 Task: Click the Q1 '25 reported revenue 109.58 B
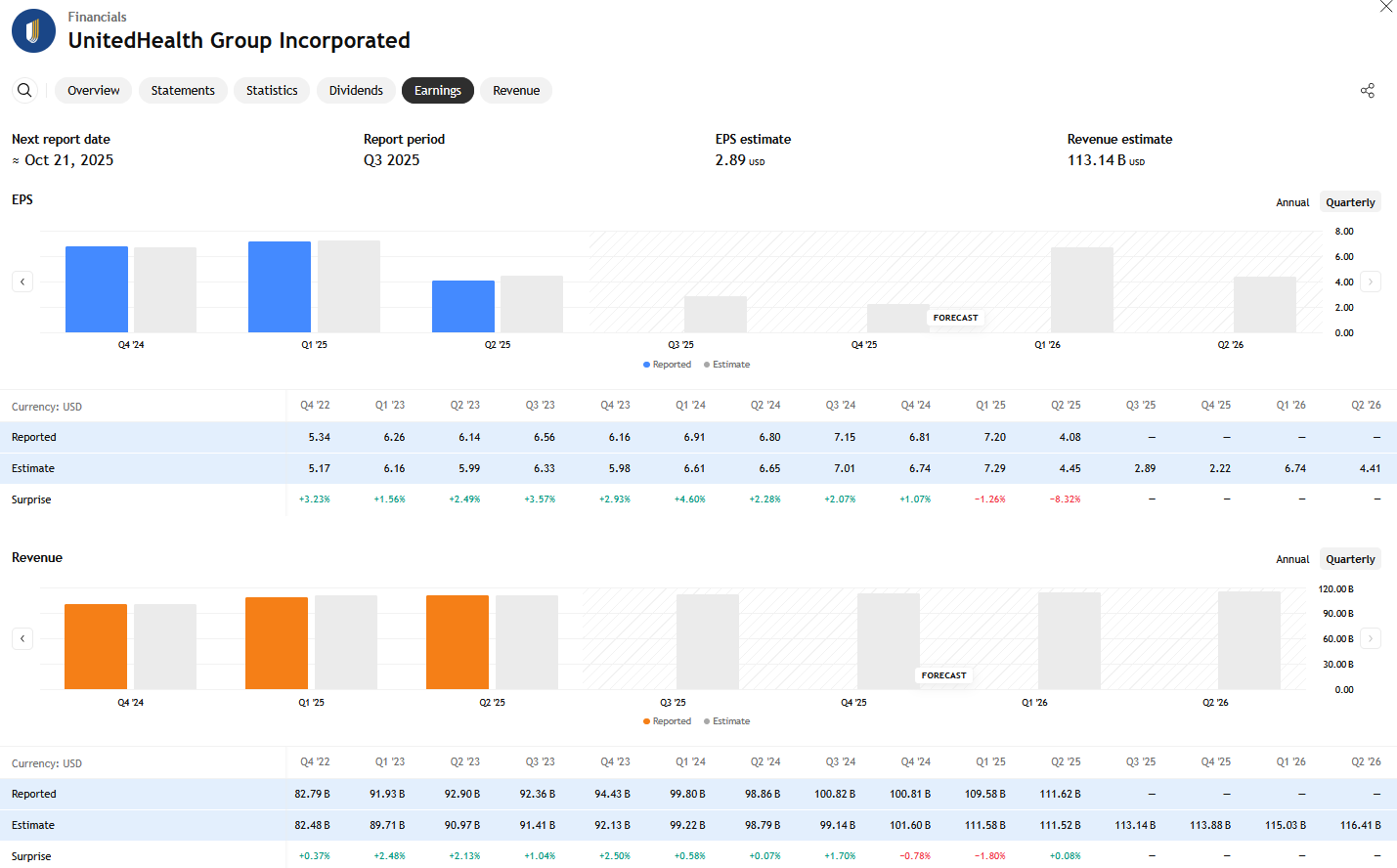[x=985, y=794]
